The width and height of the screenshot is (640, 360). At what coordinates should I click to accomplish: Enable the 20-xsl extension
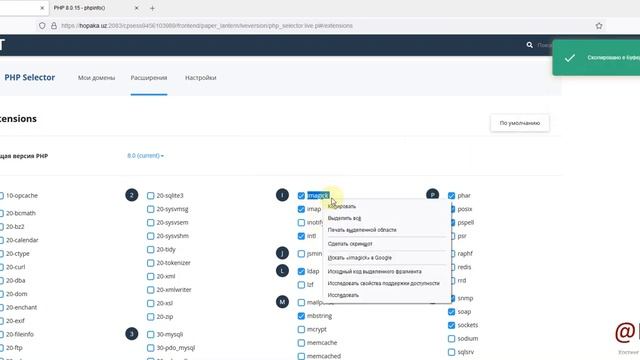tap(151, 303)
